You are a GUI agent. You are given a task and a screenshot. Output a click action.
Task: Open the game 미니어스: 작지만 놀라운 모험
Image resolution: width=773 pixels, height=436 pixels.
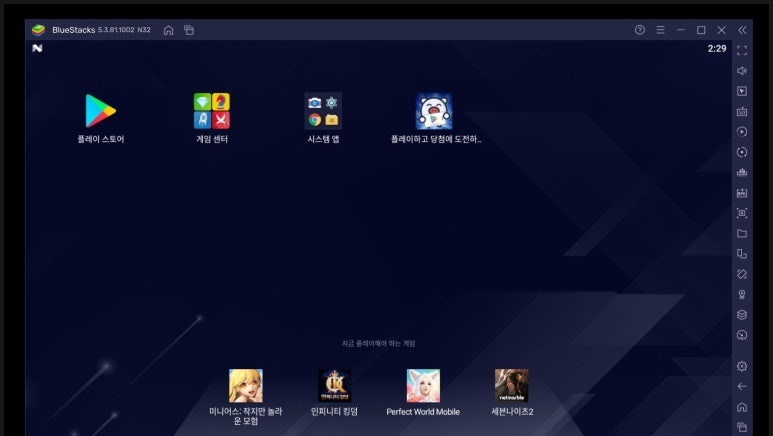pyautogui.click(x=246, y=386)
